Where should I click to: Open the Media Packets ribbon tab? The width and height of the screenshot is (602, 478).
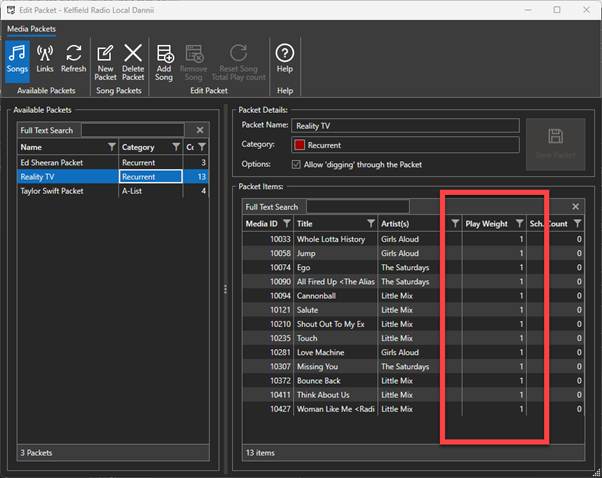point(32,29)
